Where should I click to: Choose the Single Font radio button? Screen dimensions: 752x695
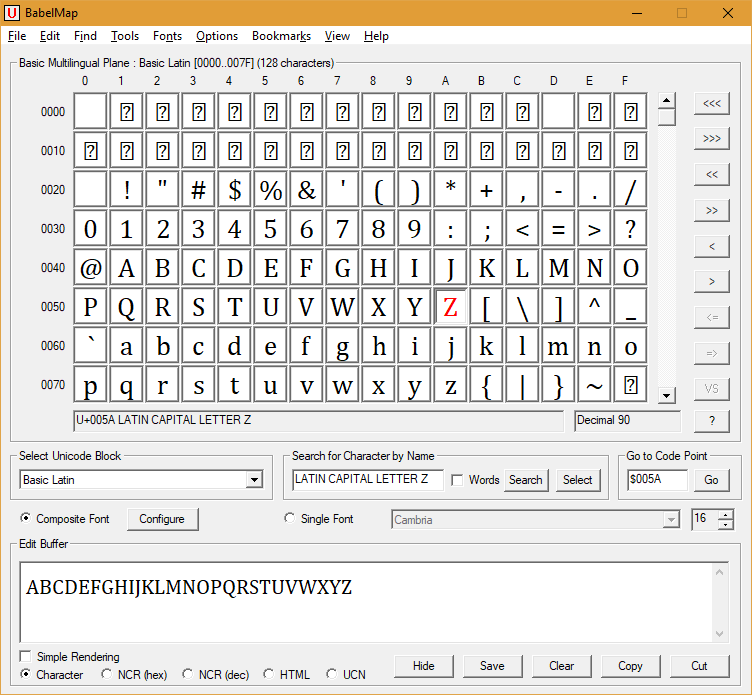click(289, 518)
